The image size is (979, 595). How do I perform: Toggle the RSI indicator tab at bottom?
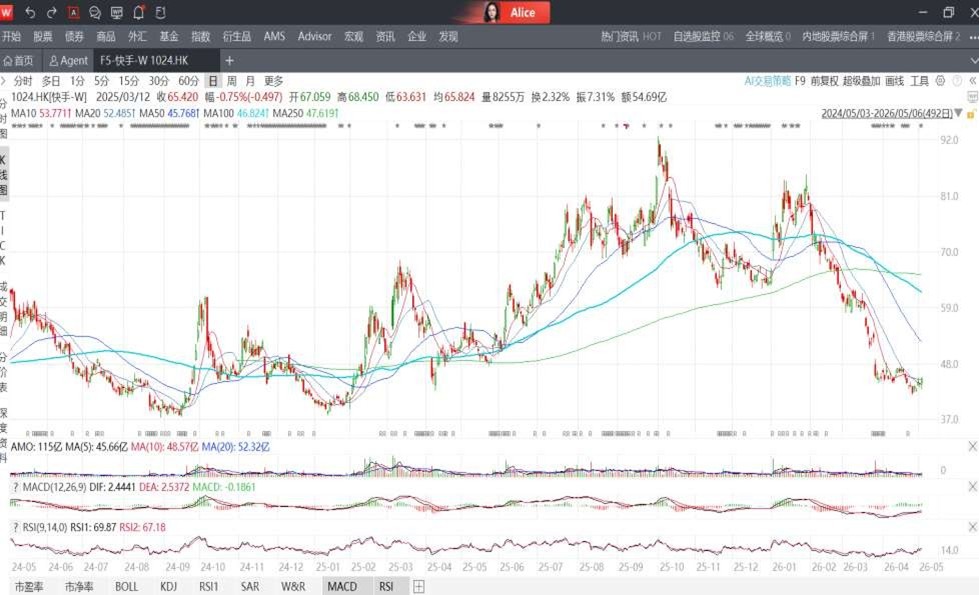click(x=386, y=586)
